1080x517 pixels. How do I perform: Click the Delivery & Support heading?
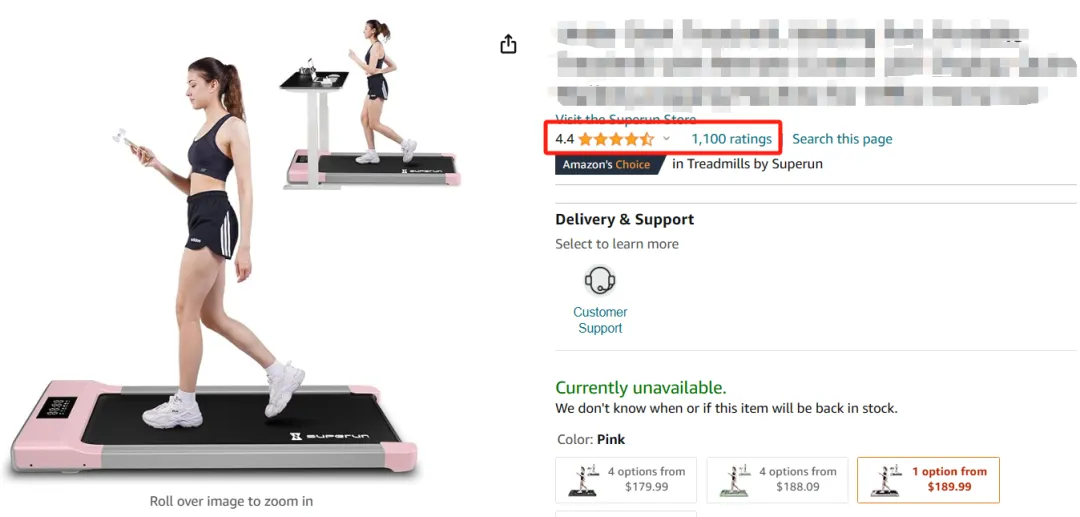click(x=624, y=220)
